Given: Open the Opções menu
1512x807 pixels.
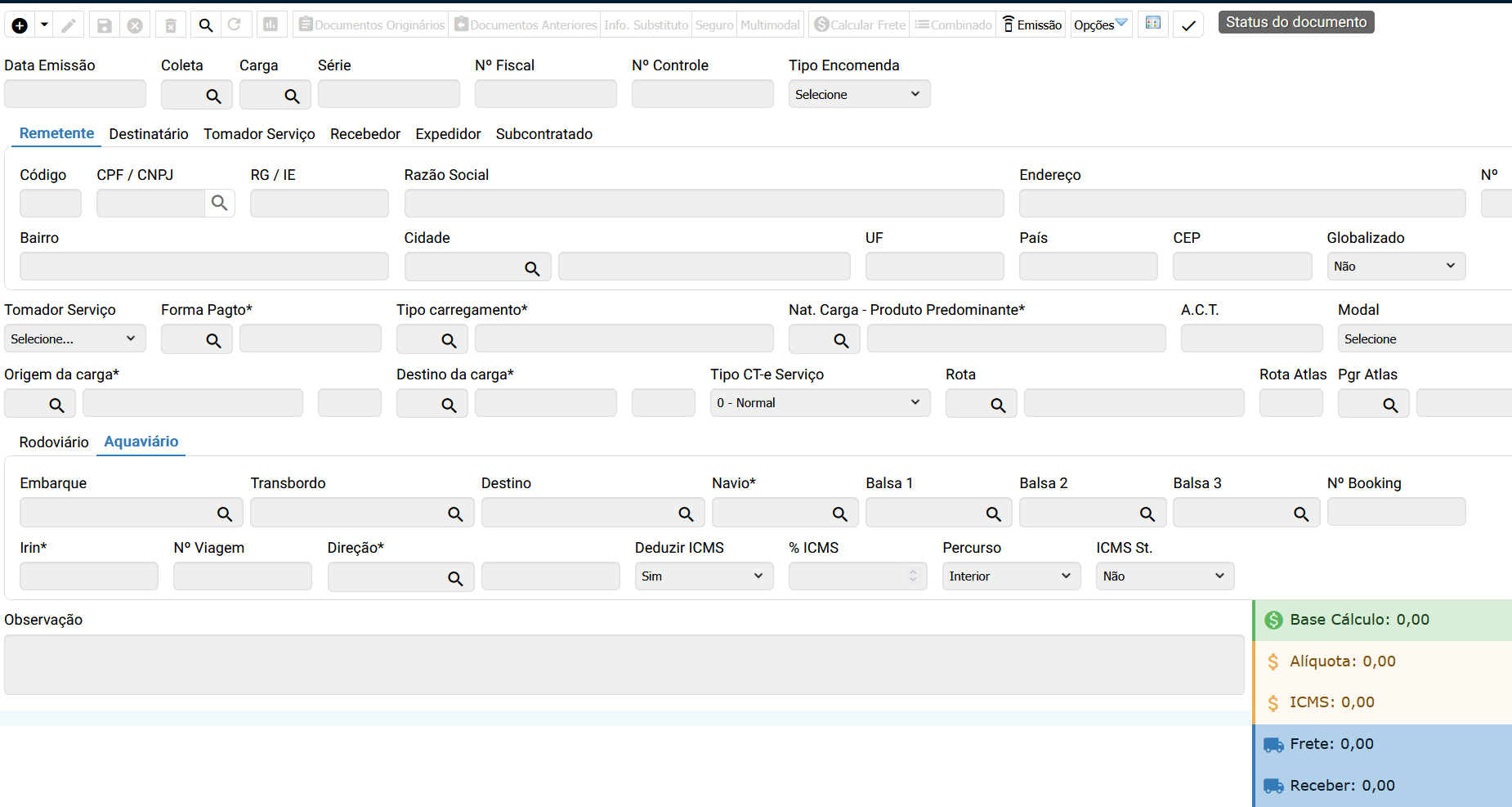Looking at the screenshot, I should click(1100, 25).
